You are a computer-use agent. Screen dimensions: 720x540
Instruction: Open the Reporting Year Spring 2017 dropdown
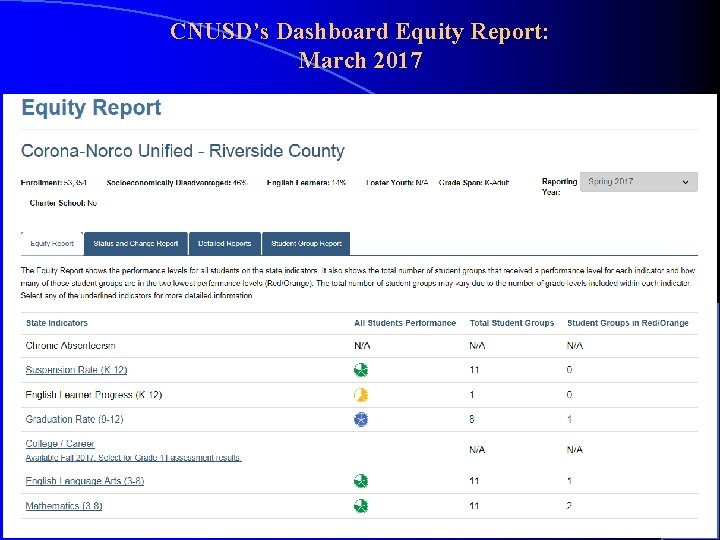click(638, 182)
